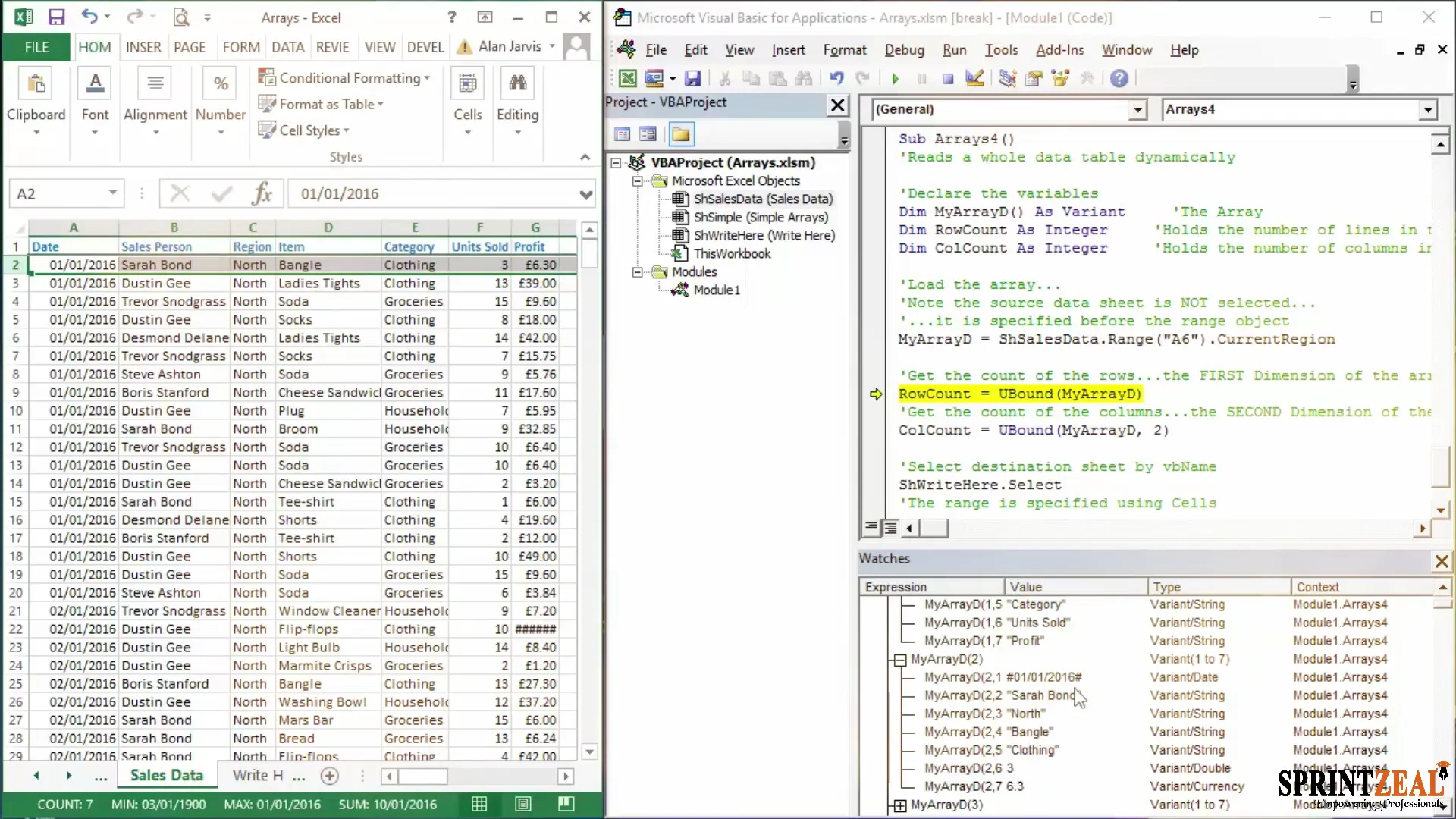
Task: Expand the MyArrayD(3) watch node
Action: coord(899,805)
